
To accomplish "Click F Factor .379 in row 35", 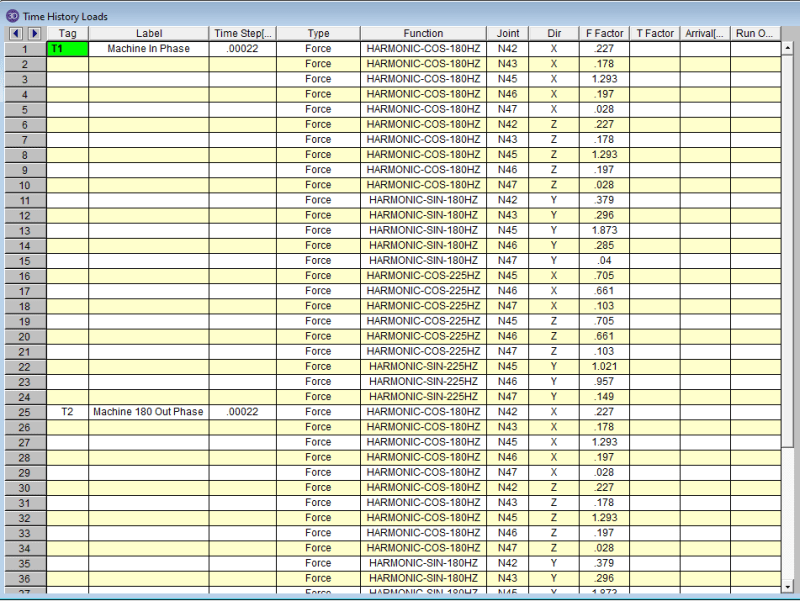I will (605, 563).
